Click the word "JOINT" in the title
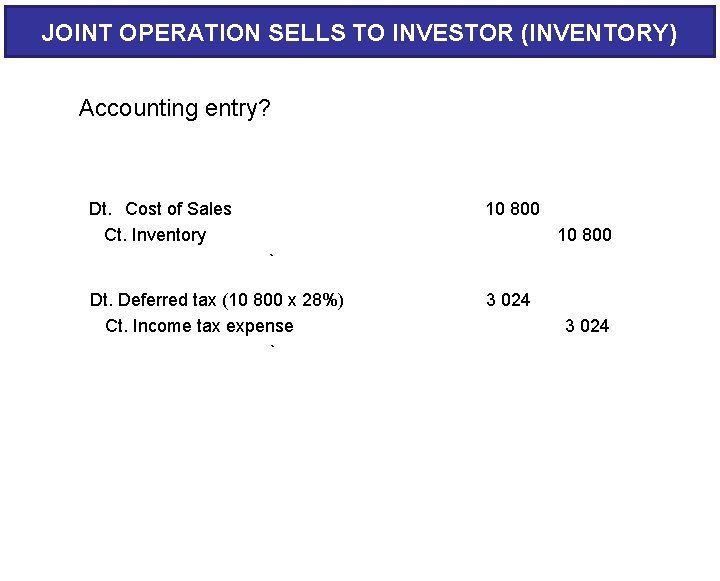This screenshot has width=720, height=581. (76, 33)
